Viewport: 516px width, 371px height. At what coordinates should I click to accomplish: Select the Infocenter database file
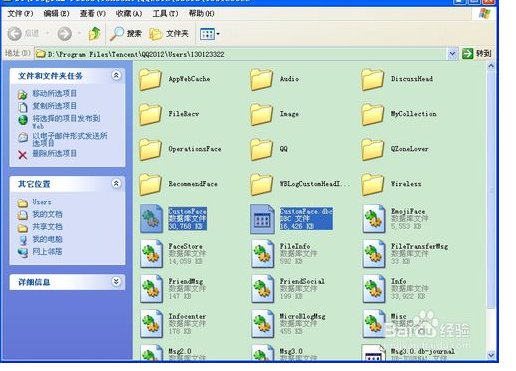pos(173,324)
